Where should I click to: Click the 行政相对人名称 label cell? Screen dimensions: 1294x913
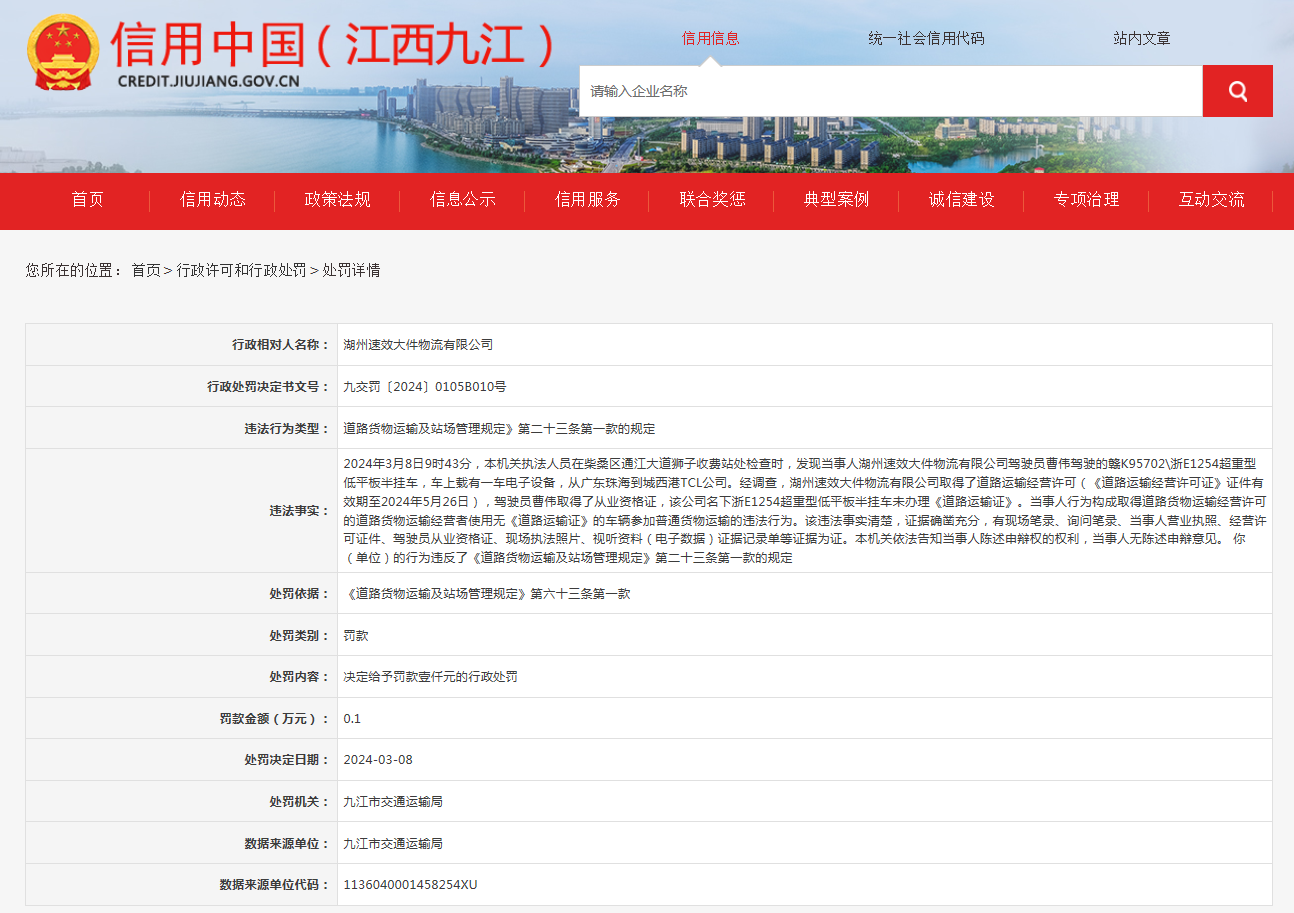(180, 344)
